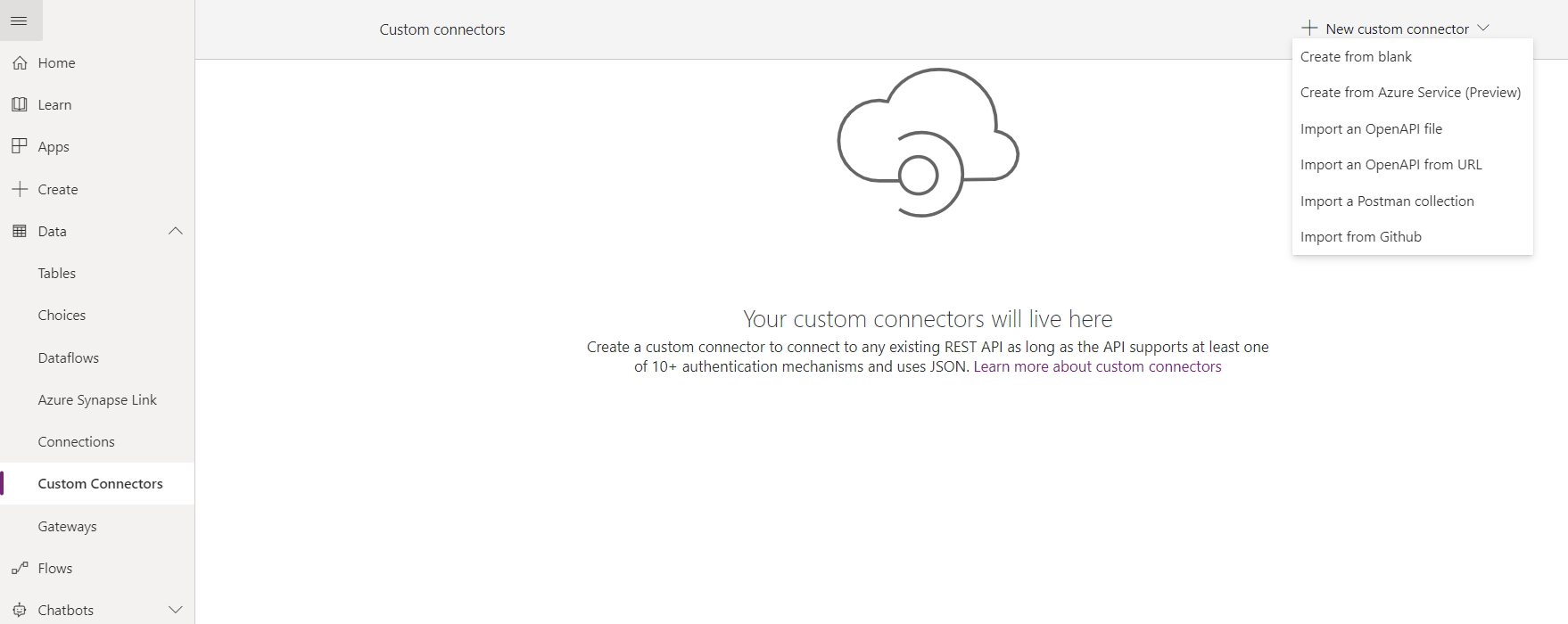Go to Azure Synapse Link page
This screenshot has width=1568, height=624.
(x=97, y=400)
